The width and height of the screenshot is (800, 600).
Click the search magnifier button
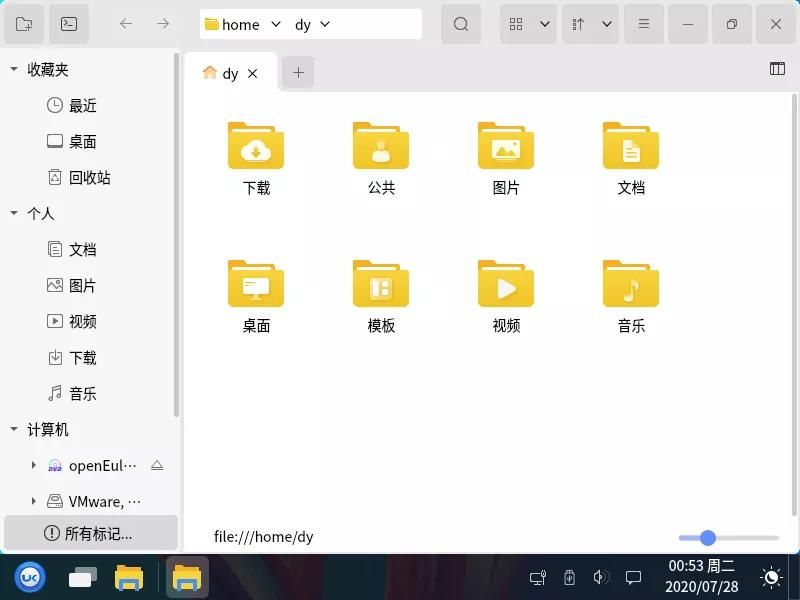click(461, 24)
